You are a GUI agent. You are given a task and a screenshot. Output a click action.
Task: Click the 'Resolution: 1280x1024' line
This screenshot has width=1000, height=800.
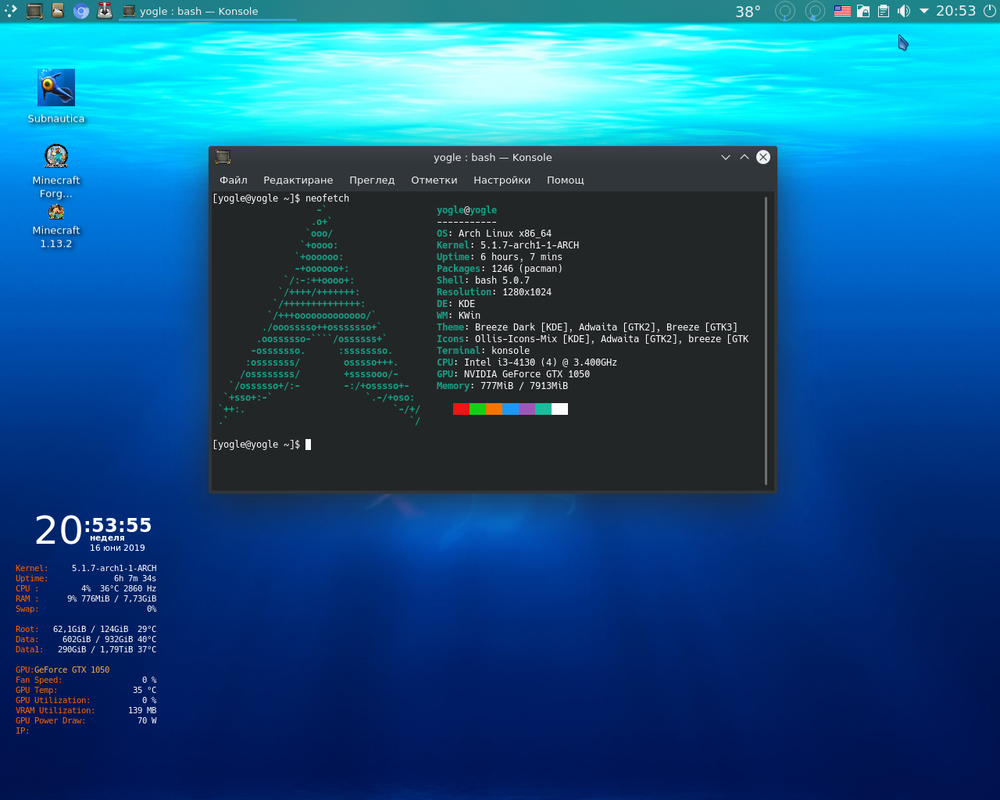coord(494,292)
